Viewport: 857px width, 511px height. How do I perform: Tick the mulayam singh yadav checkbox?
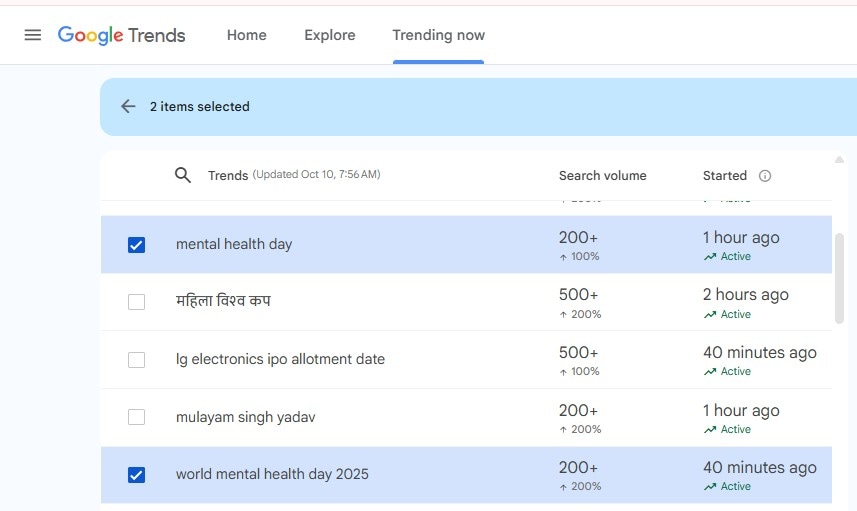tap(137, 417)
